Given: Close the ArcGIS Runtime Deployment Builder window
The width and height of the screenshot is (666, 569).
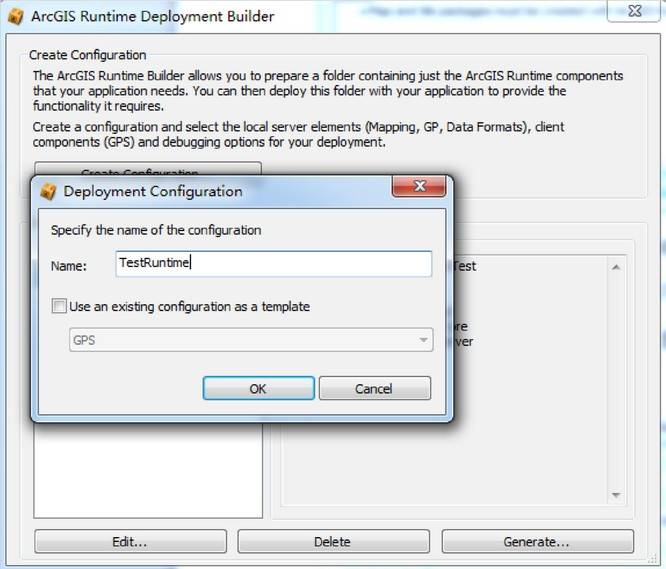Looking at the screenshot, I should (635, 11).
